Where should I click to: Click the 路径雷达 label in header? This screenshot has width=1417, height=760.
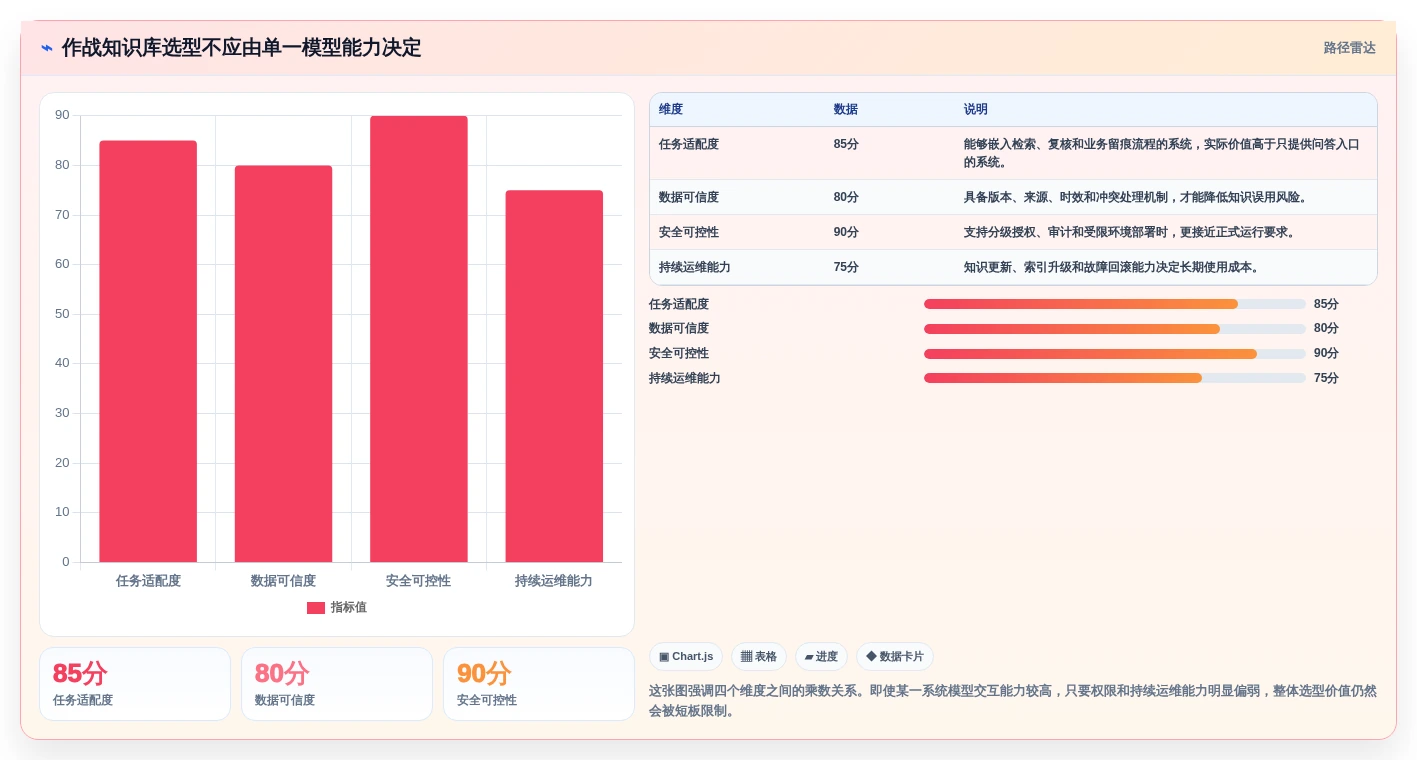pos(1349,48)
